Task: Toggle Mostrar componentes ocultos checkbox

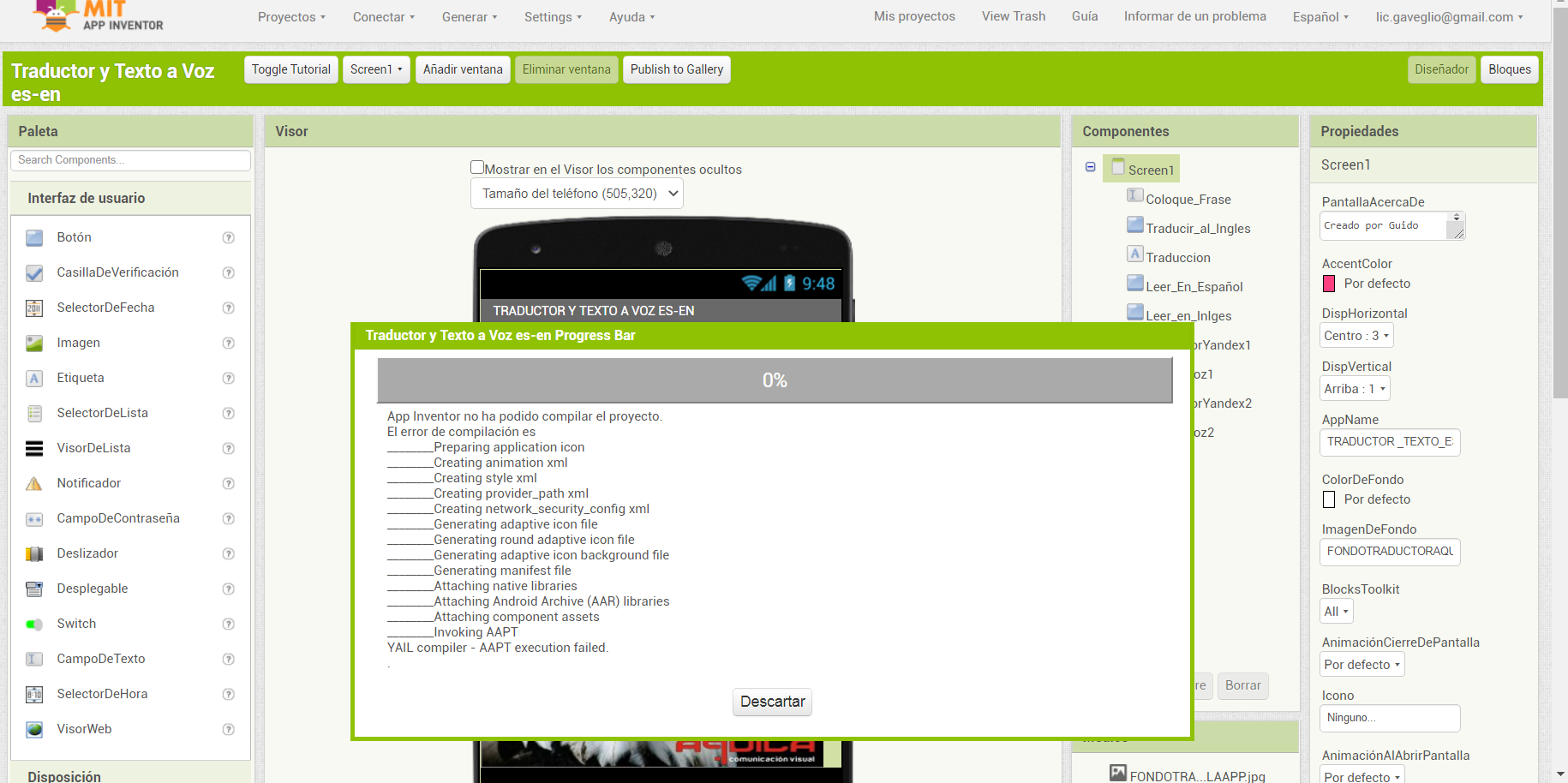Action: point(477,168)
